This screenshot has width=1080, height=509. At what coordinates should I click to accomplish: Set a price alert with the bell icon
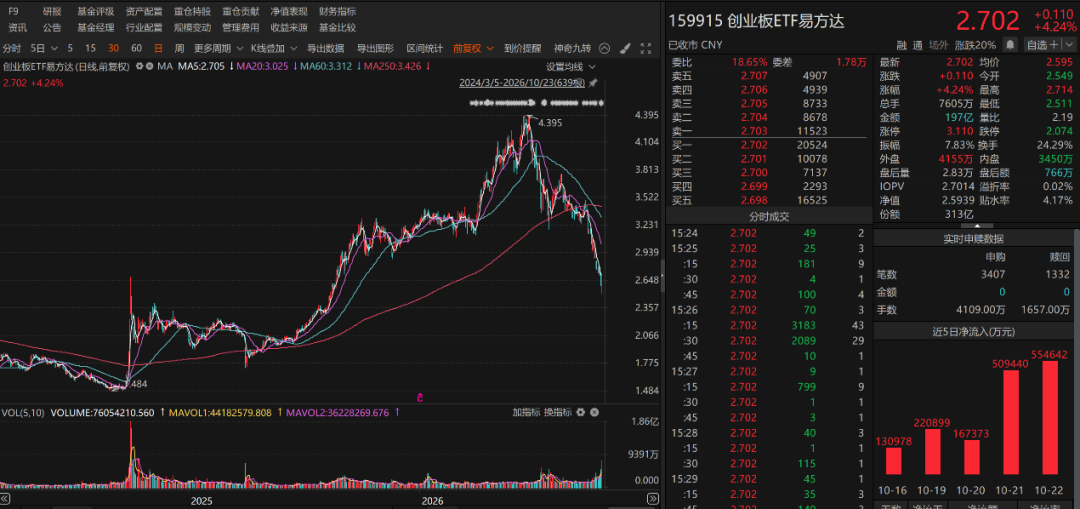click(x=1010, y=44)
